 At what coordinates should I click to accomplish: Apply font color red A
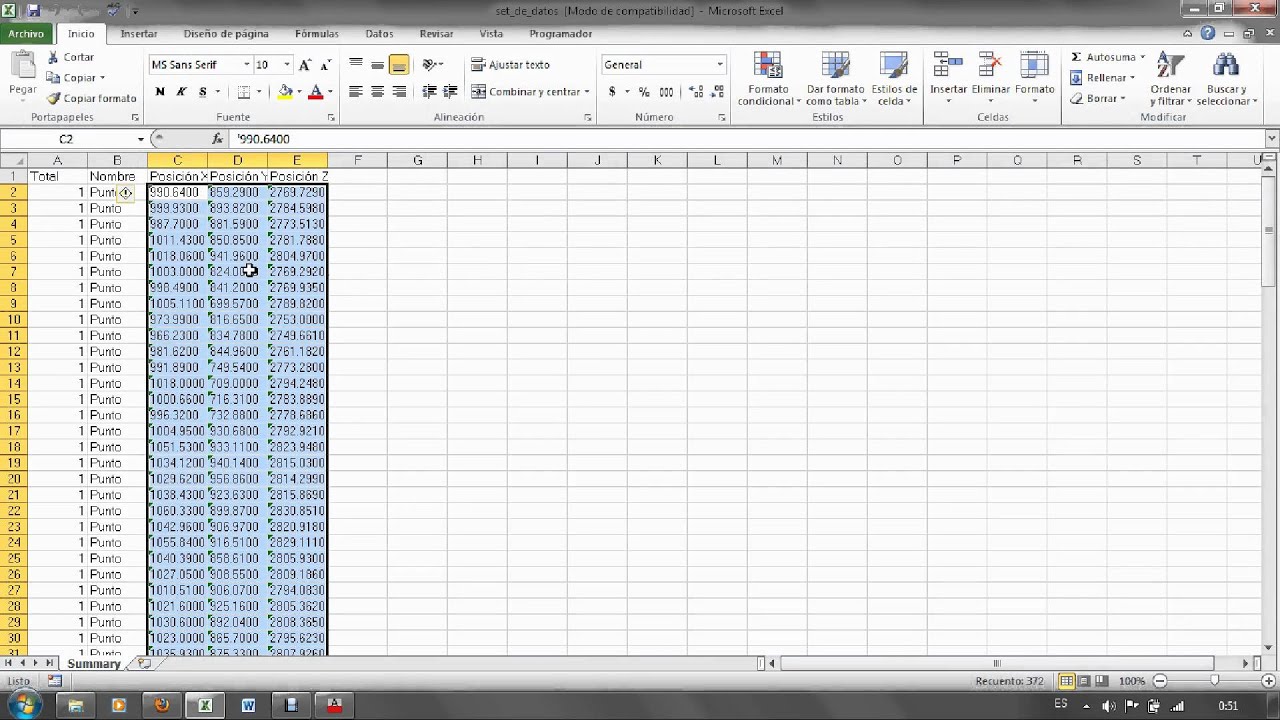(x=315, y=92)
